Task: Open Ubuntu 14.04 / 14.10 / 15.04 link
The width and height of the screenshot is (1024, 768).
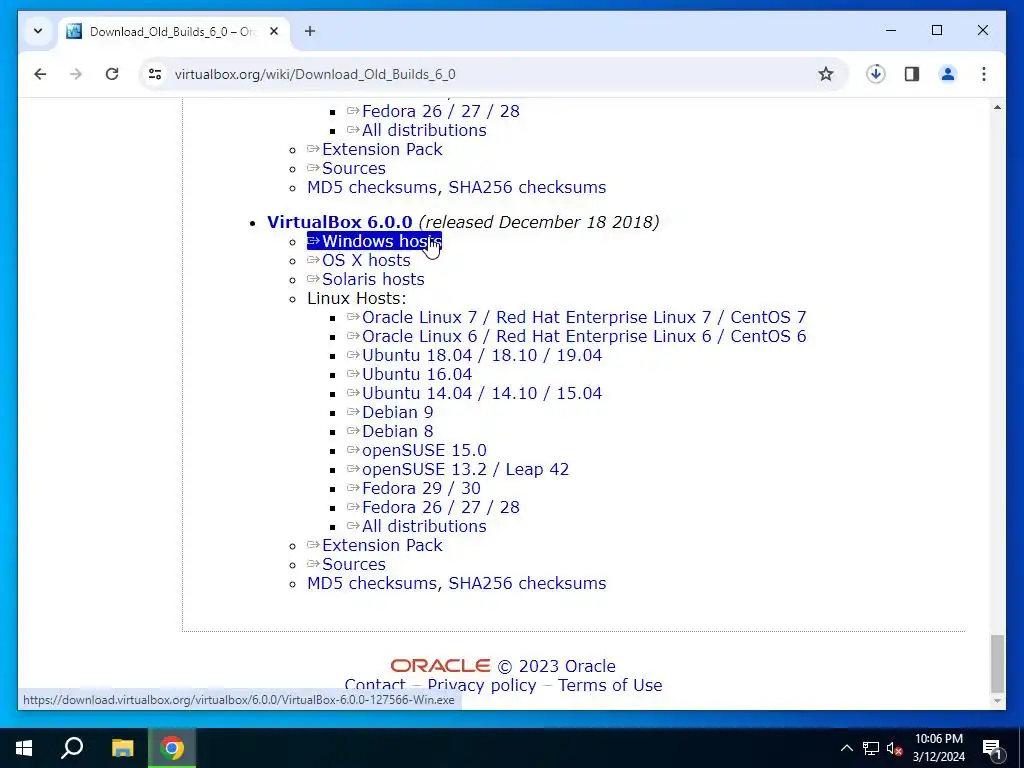Action: (x=475, y=392)
